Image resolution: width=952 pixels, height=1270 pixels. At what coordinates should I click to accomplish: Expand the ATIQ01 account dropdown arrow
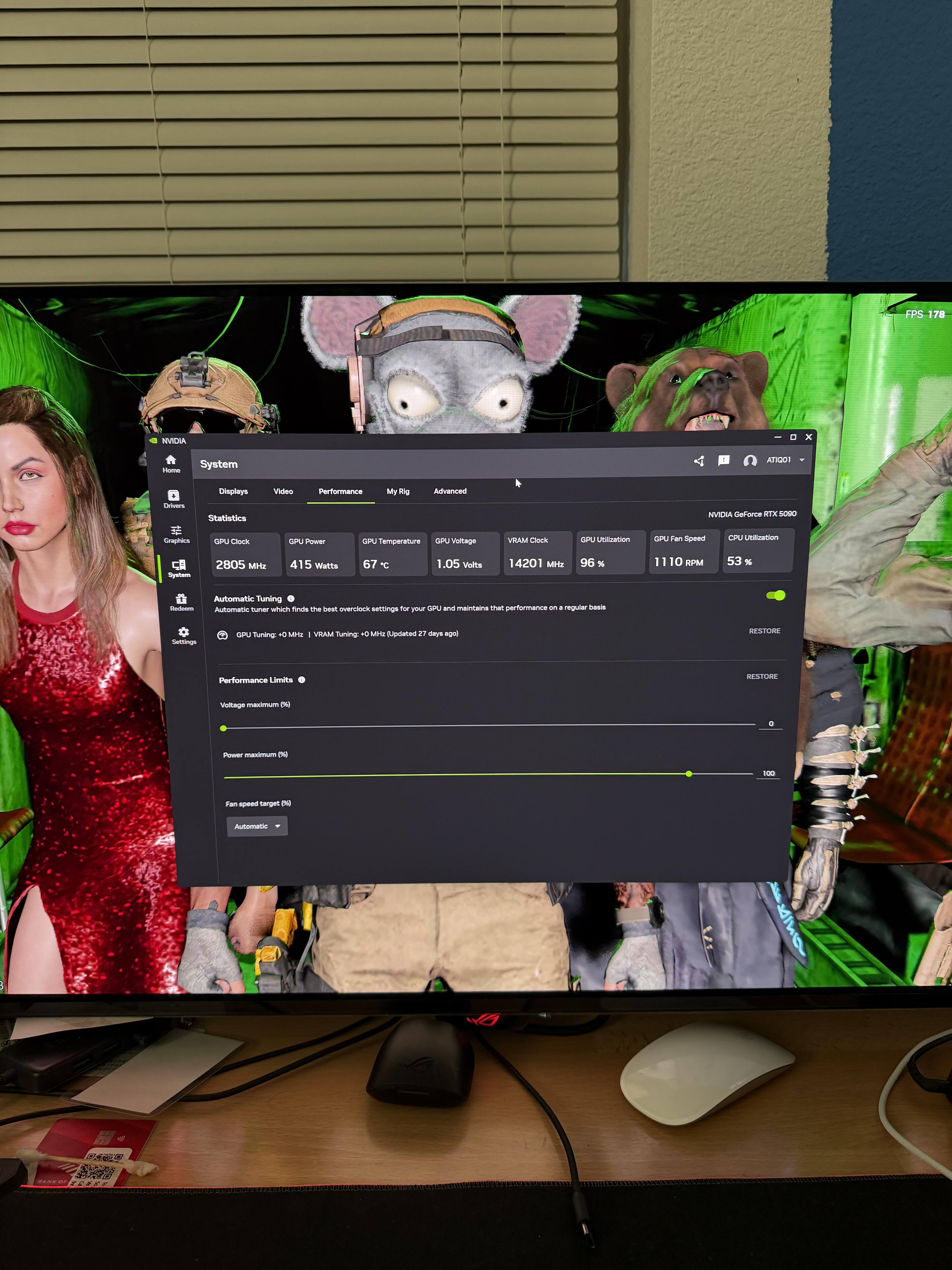point(802,460)
